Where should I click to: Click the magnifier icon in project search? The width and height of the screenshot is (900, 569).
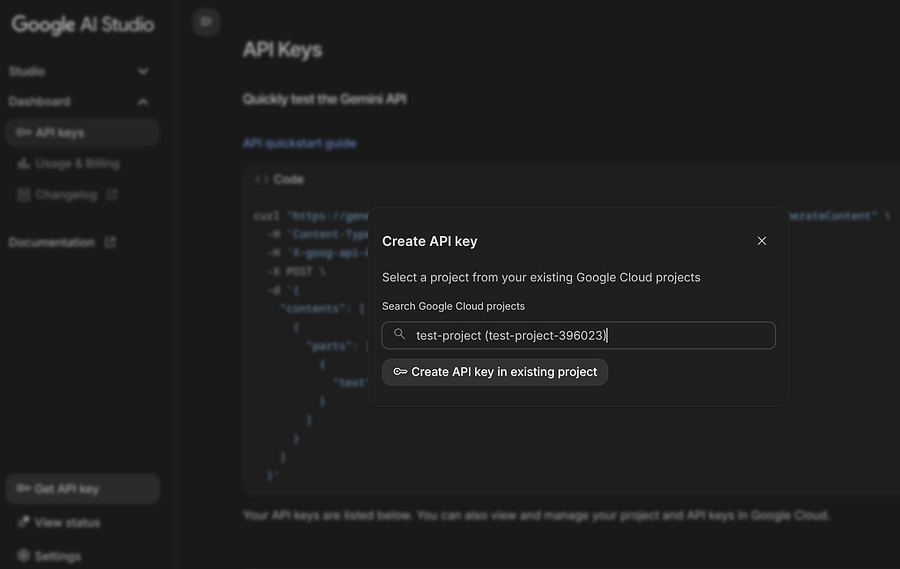coord(399,334)
